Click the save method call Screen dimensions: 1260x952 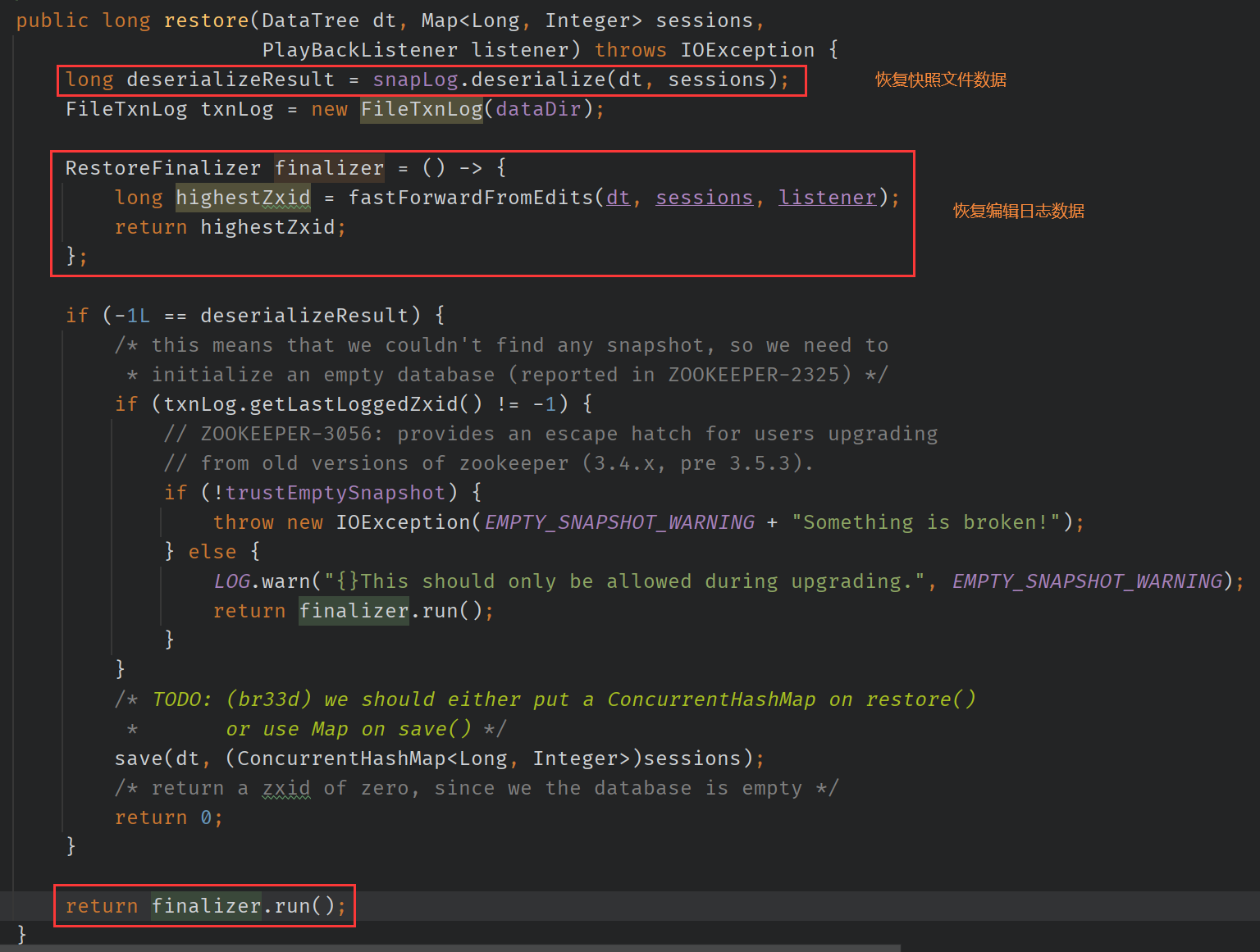(x=139, y=758)
